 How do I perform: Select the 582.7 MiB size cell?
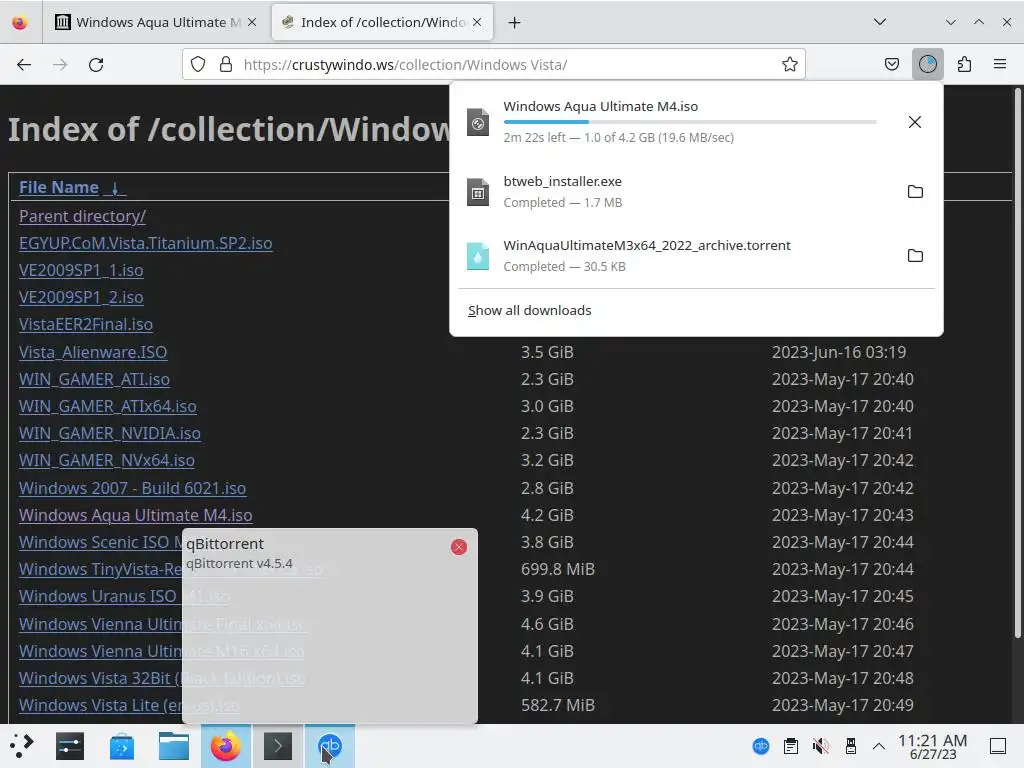point(558,705)
